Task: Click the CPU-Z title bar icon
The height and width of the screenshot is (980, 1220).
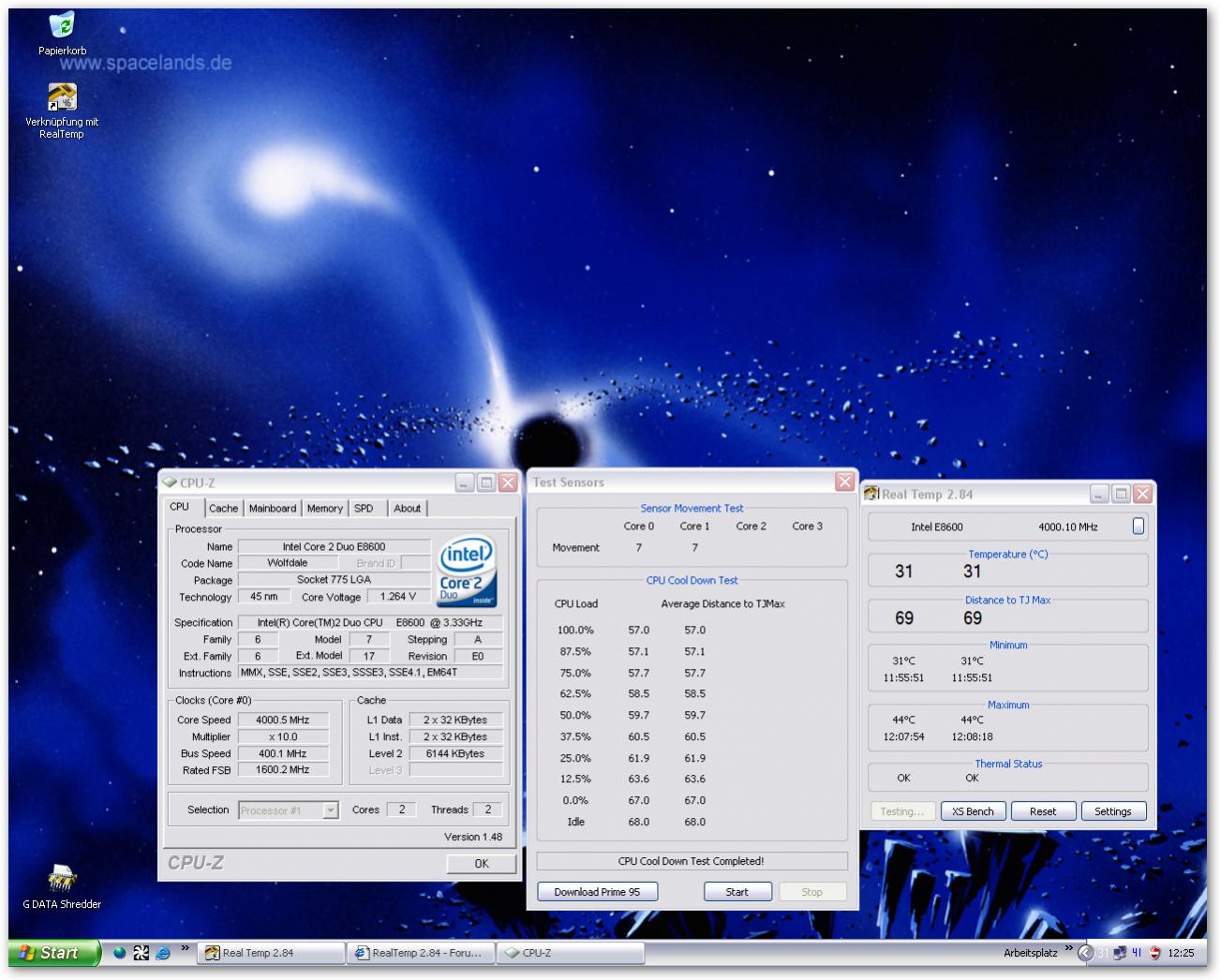Action: pyautogui.click(x=170, y=483)
